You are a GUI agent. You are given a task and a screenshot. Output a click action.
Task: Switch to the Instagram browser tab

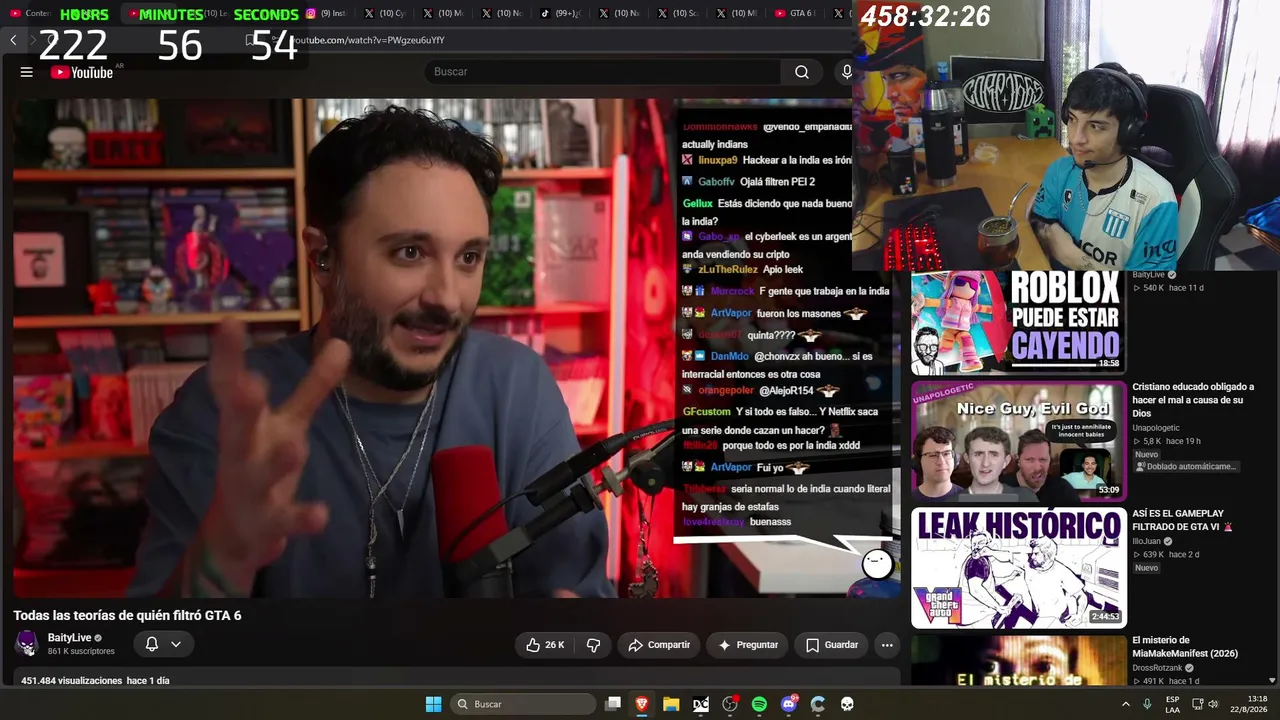(326, 13)
